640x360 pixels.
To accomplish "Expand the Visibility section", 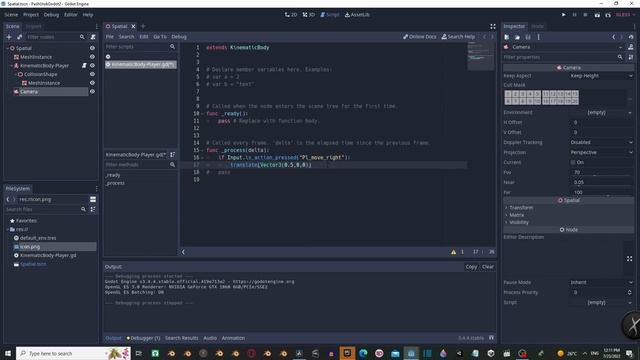I will coord(518,222).
